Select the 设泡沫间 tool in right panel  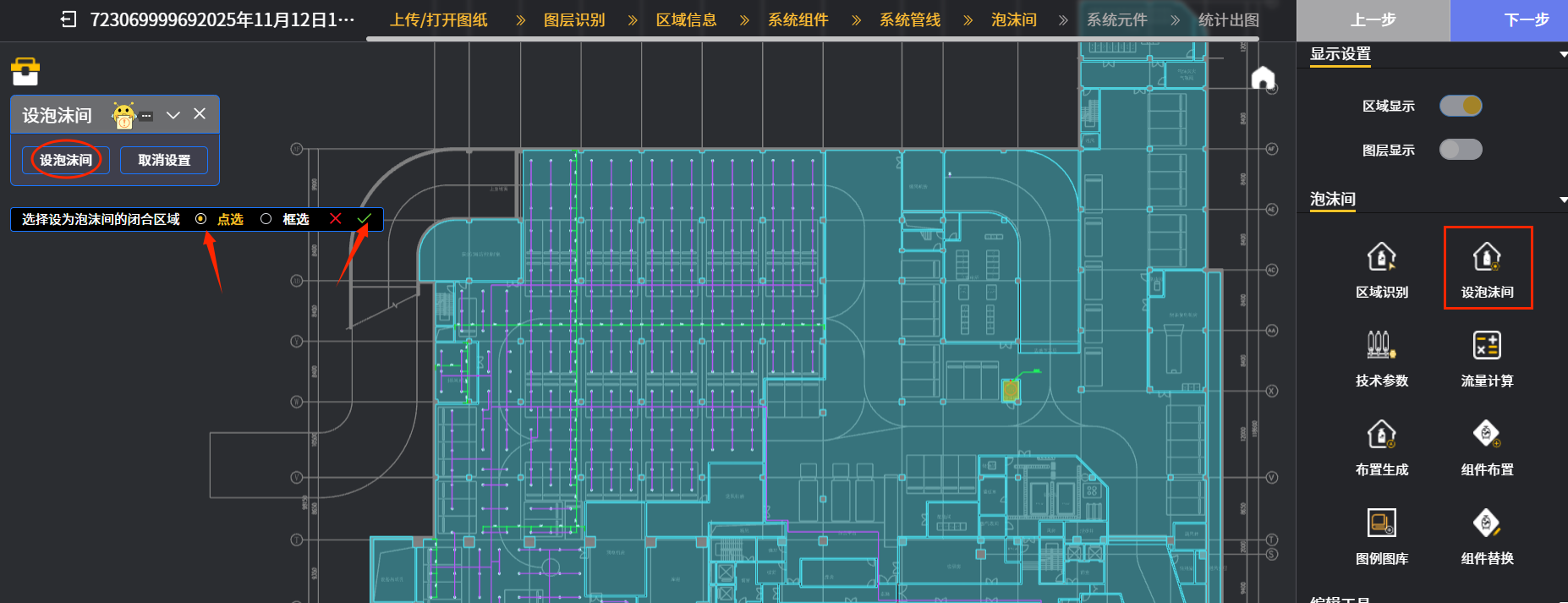[1487, 257]
